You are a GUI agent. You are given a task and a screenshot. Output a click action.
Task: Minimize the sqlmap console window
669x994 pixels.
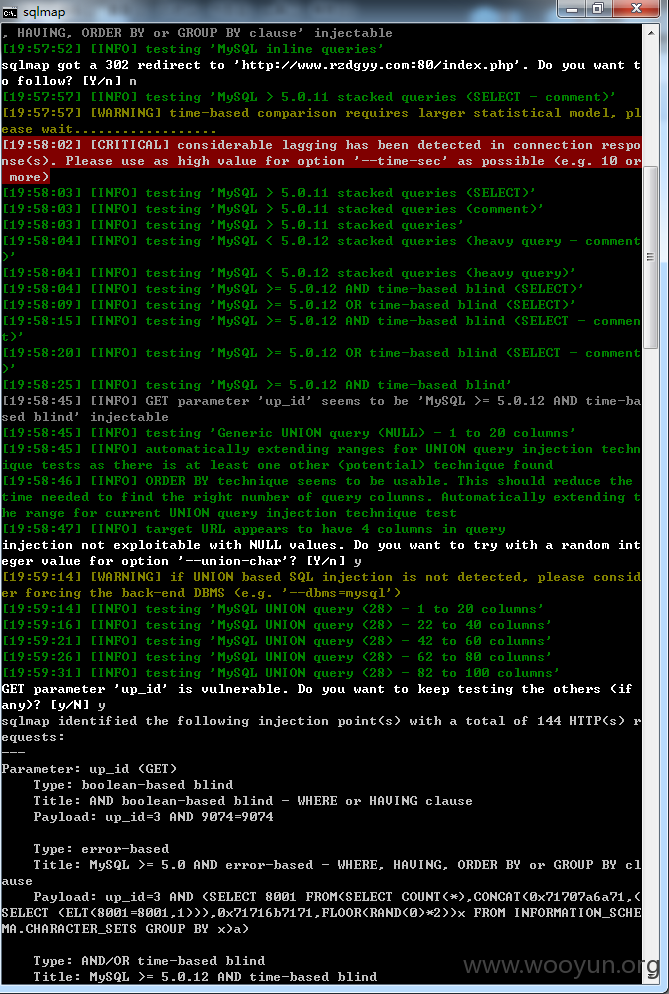pos(573,9)
